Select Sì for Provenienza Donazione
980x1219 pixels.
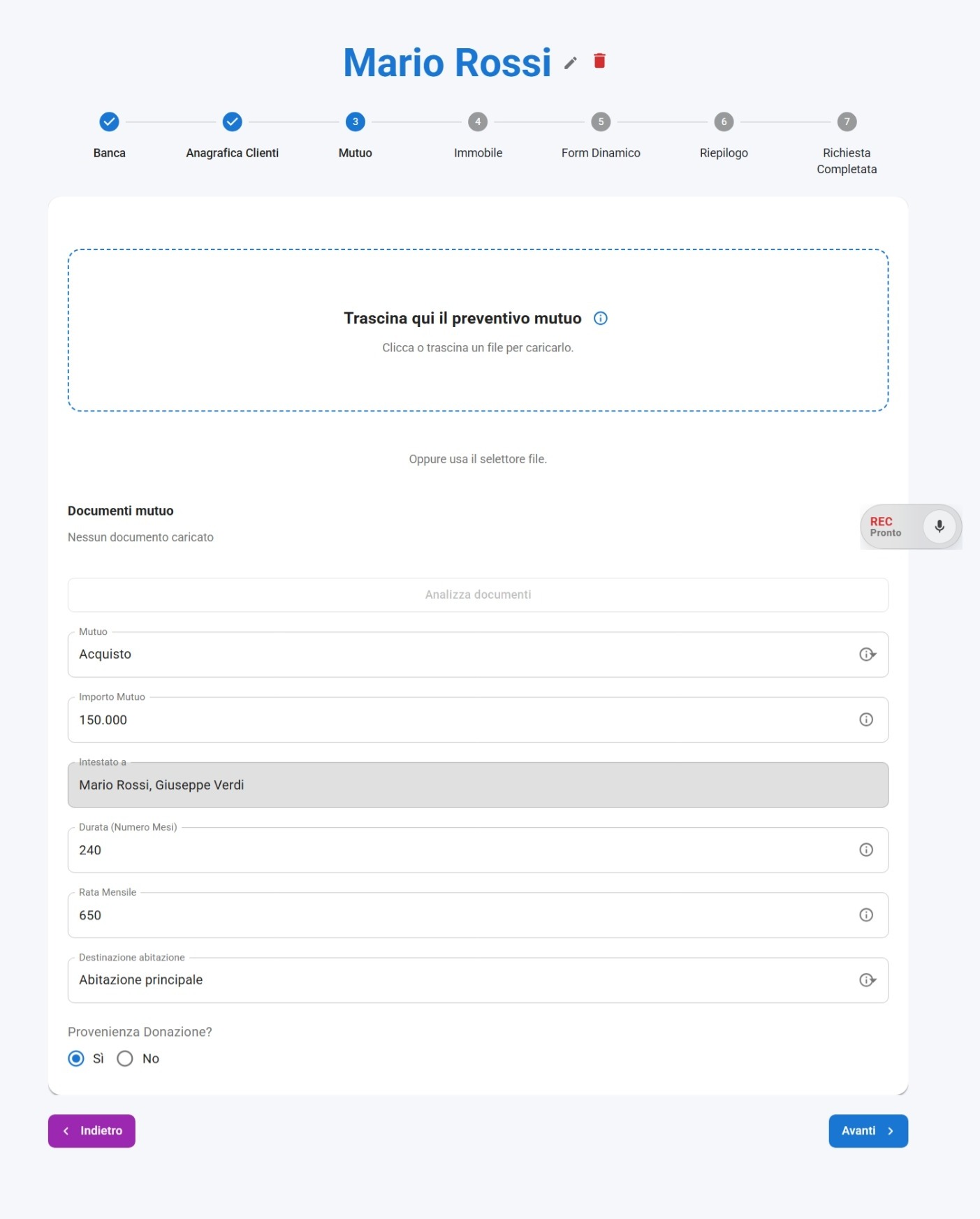coord(76,1058)
